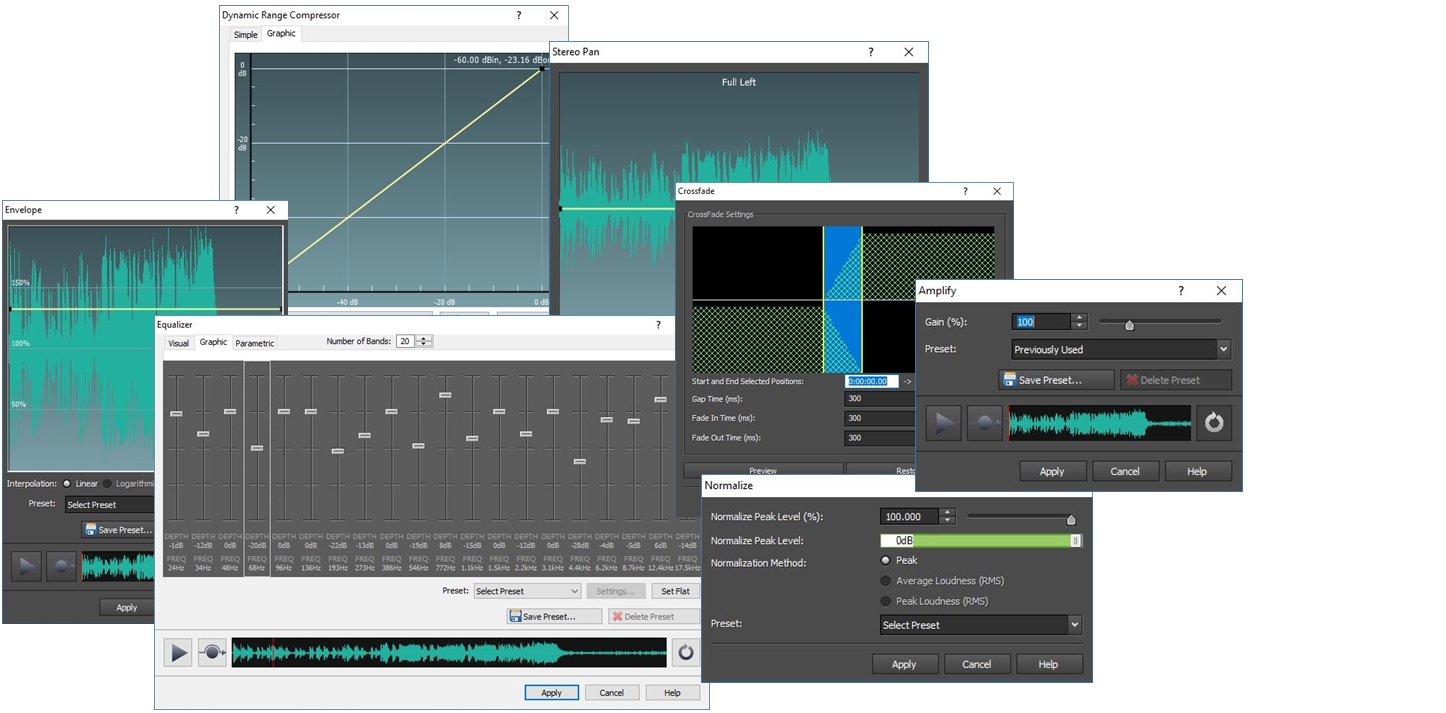This screenshot has height=713, width=1446.
Task: Click Save Preset icon in Amplify
Action: pos(1010,380)
